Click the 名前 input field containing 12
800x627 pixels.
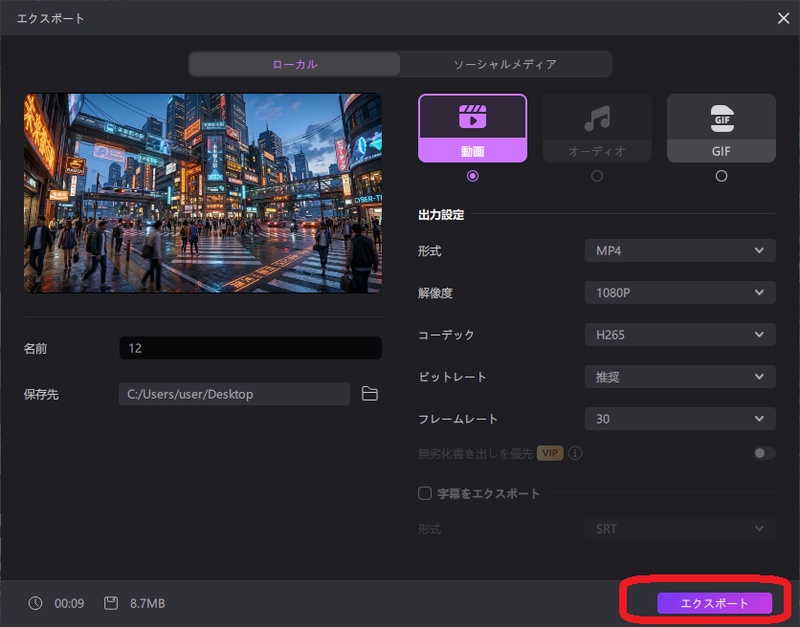251,348
